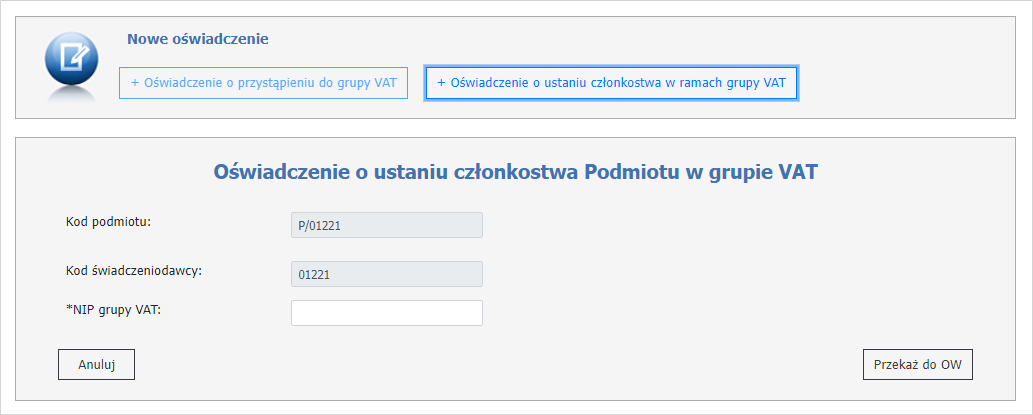
Task: Click the 'Nowe oświadczenie' section heading
Action: [x=198, y=40]
